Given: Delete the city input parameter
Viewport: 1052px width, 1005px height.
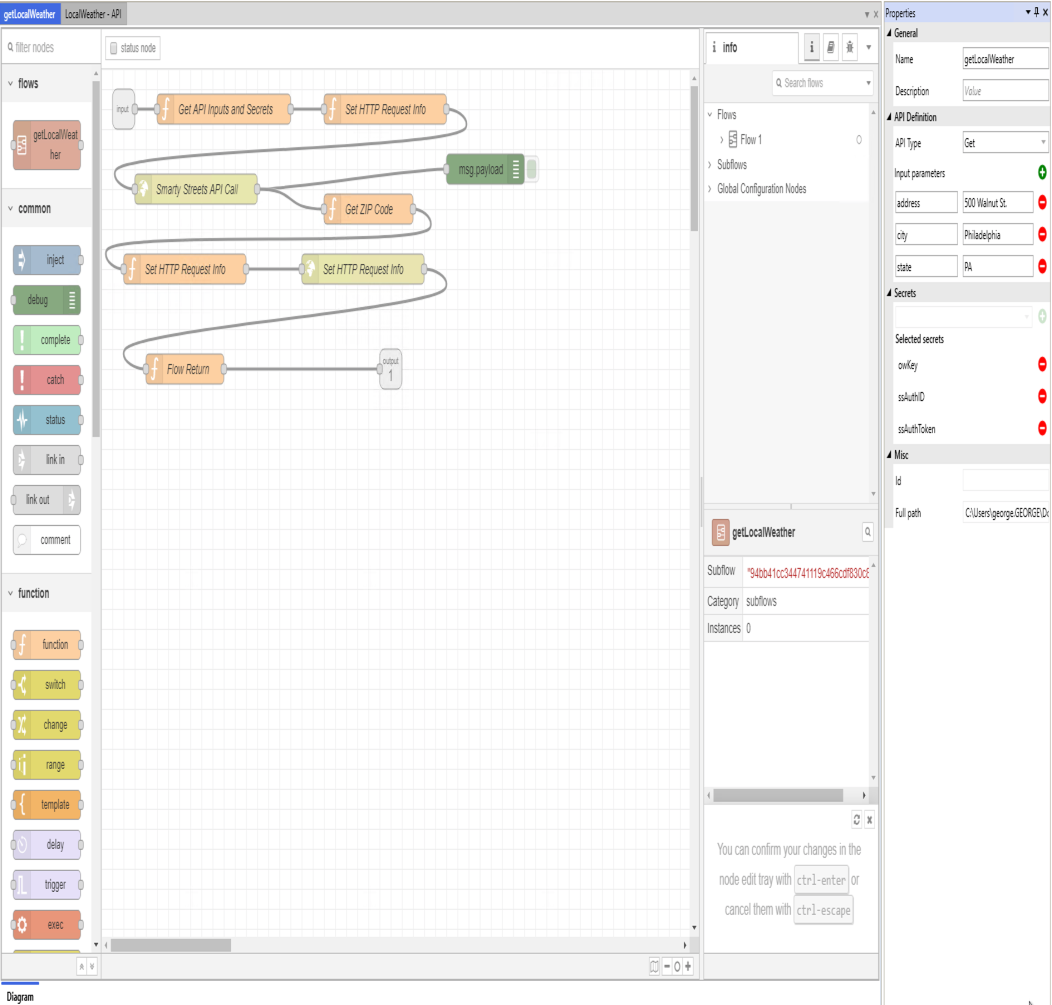Looking at the screenshot, I should [1042, 235].
